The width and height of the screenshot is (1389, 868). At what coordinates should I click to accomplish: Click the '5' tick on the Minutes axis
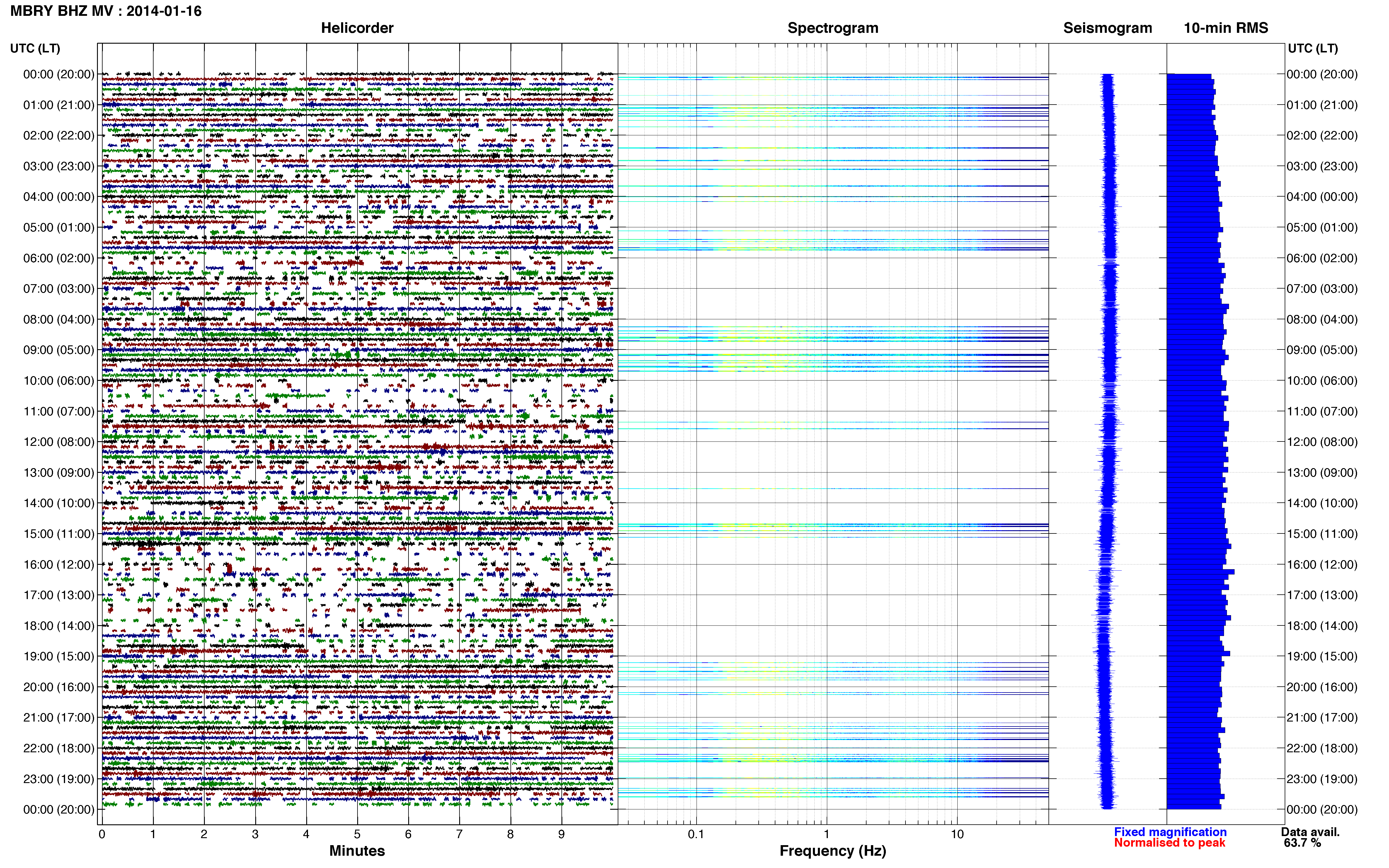(x=357, y=833)
